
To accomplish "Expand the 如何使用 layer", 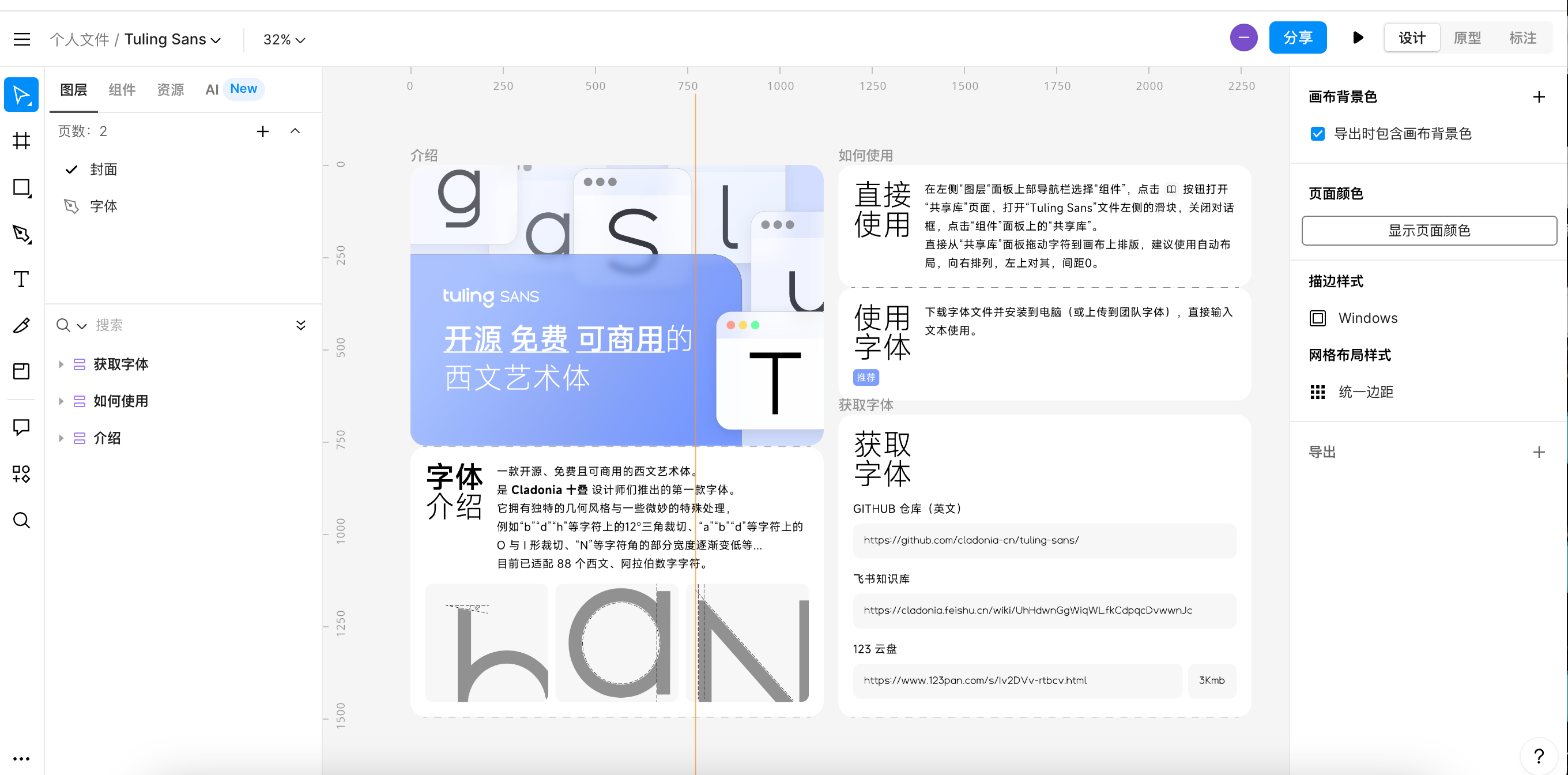I will (61, 401).
